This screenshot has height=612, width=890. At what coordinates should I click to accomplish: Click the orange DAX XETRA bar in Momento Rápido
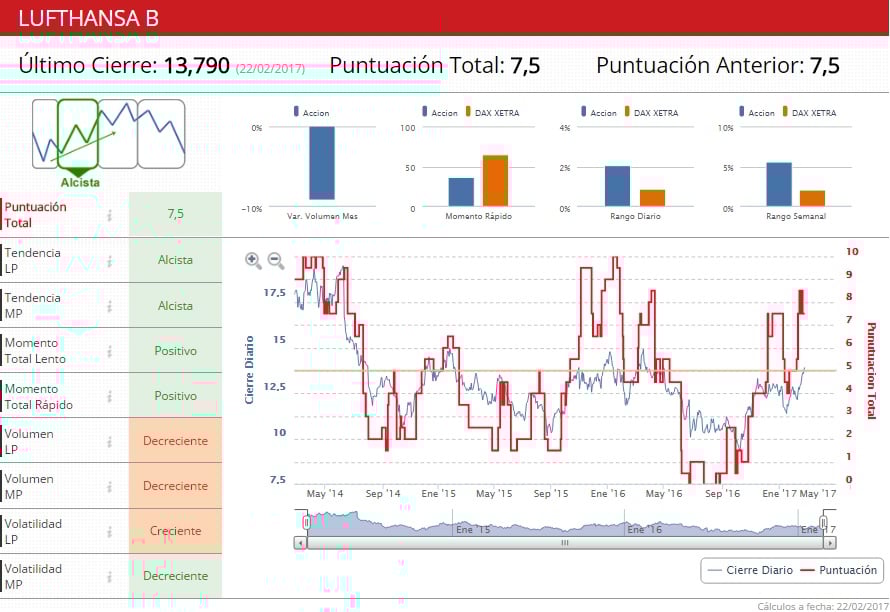tap(496, 181)
